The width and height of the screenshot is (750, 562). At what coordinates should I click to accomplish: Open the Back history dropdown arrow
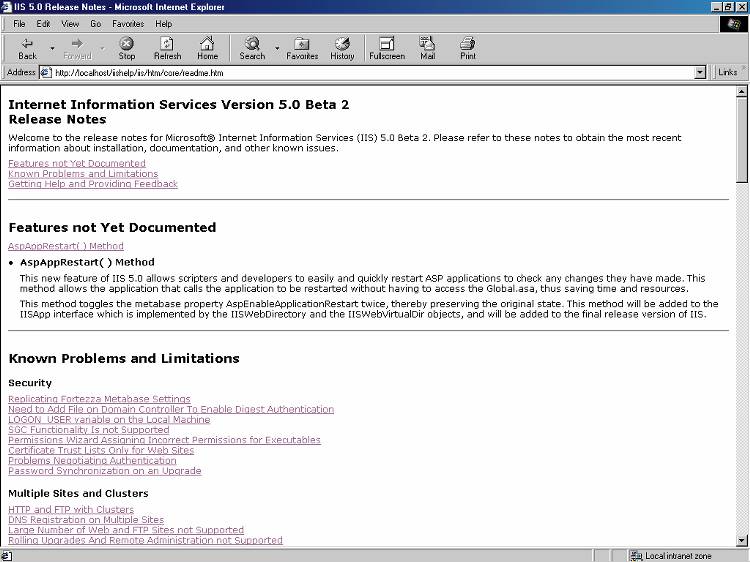pos(52,48)
